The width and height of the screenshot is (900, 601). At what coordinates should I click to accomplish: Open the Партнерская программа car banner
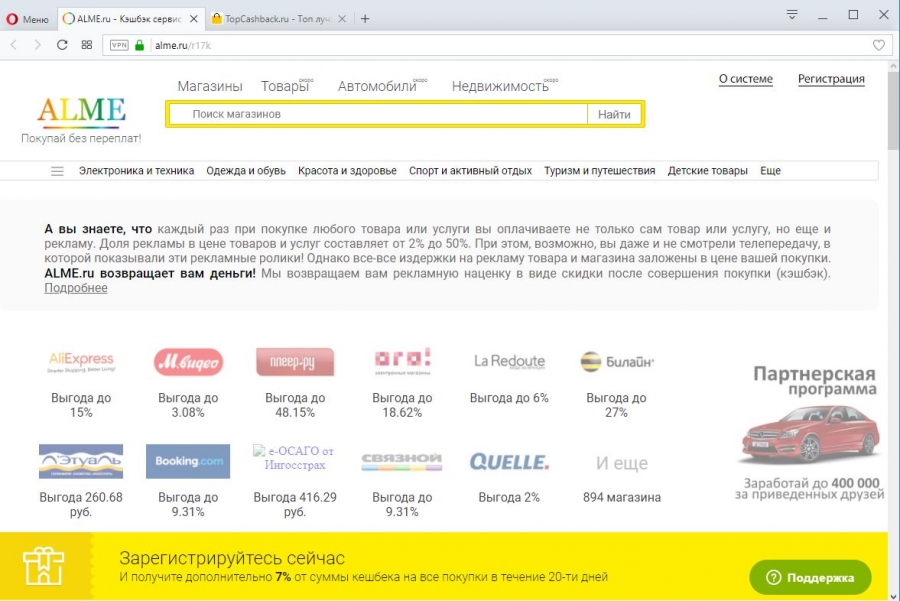[810, 432]
